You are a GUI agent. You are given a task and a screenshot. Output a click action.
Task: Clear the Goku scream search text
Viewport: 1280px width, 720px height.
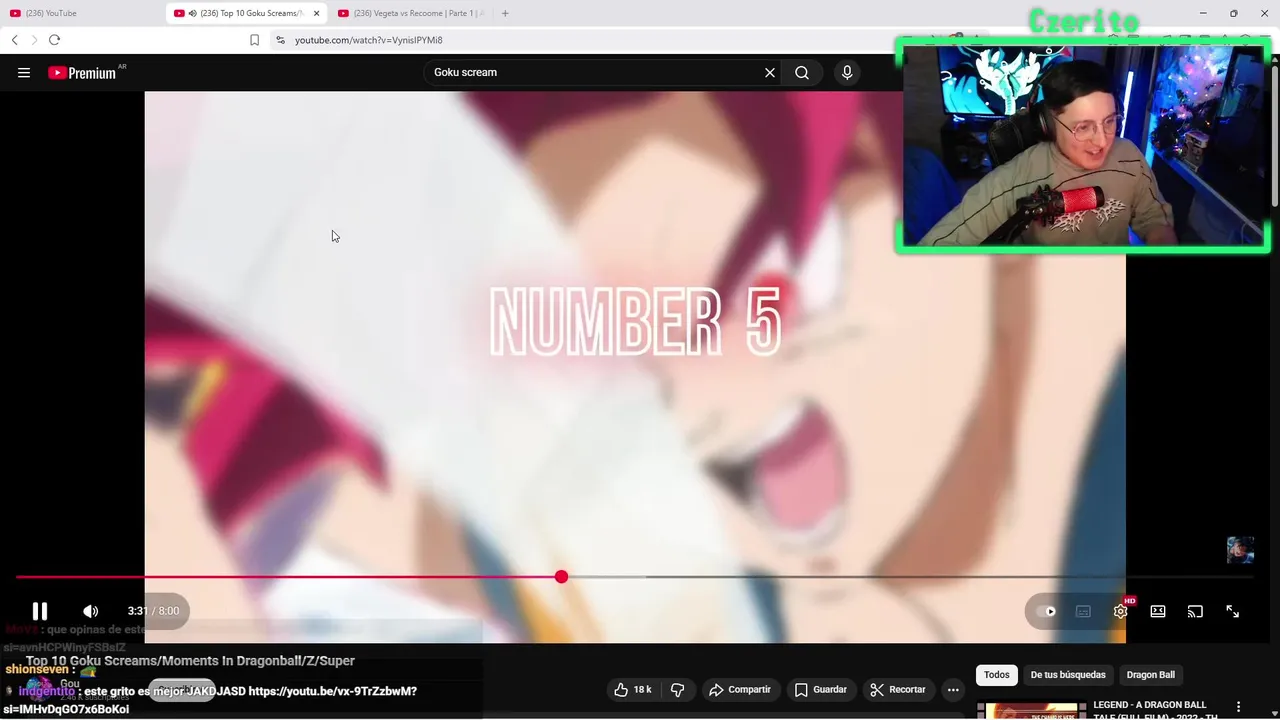pos(770,73)
